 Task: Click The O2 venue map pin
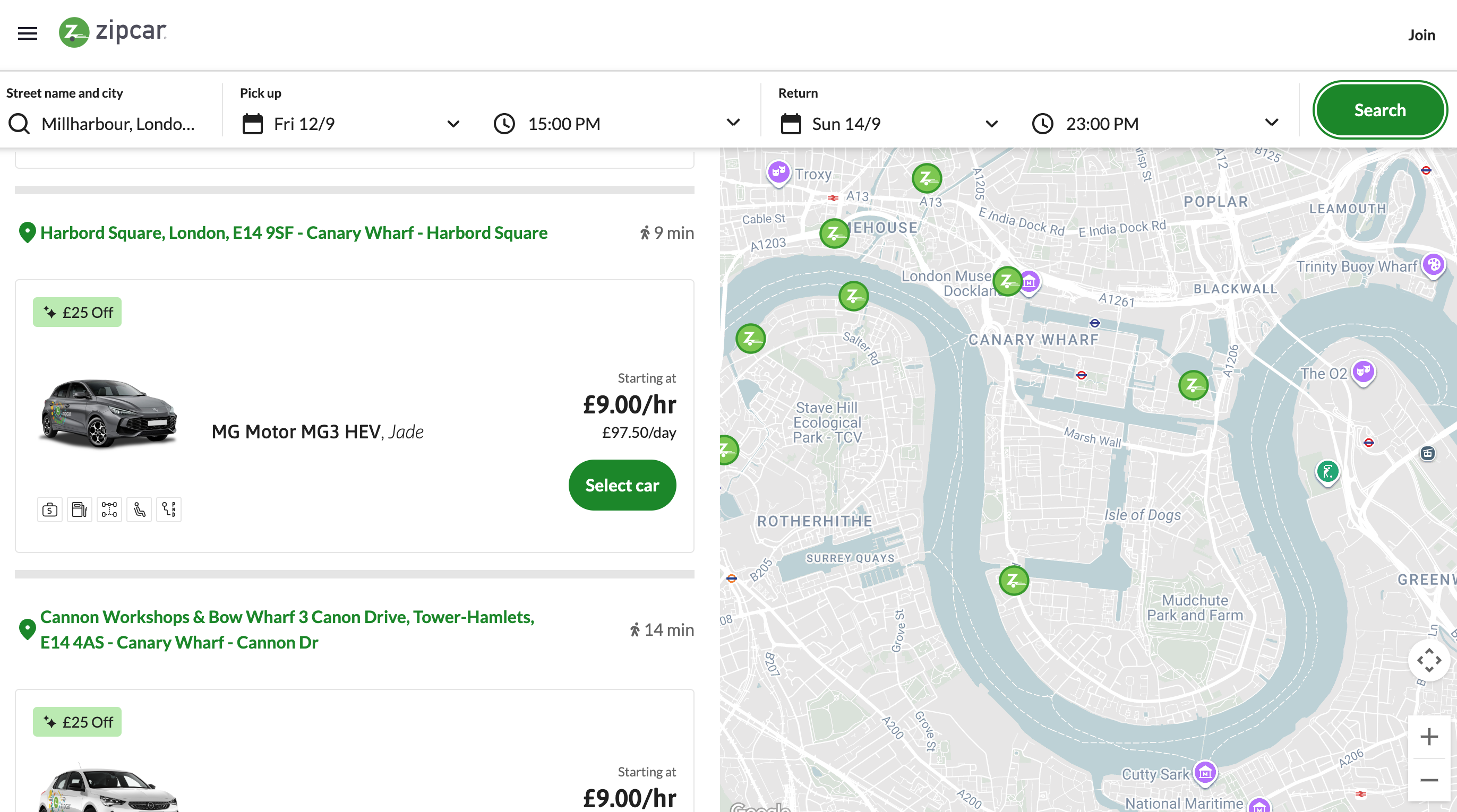pyautogui.click(x=1363, y=373)
